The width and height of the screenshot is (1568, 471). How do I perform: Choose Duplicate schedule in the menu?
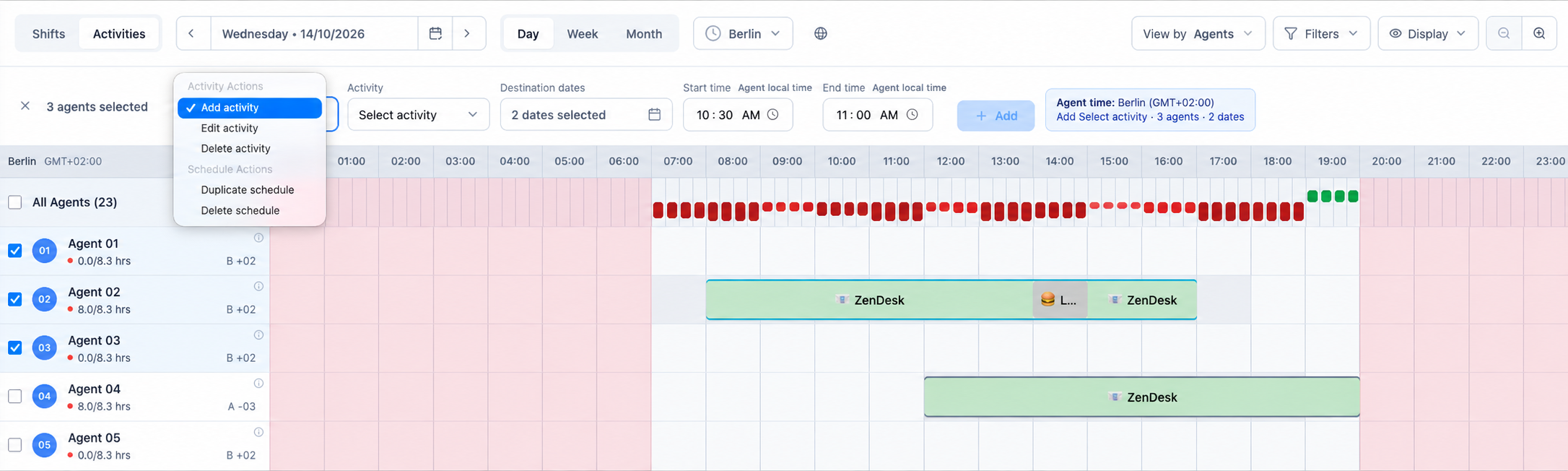(250, 189)
